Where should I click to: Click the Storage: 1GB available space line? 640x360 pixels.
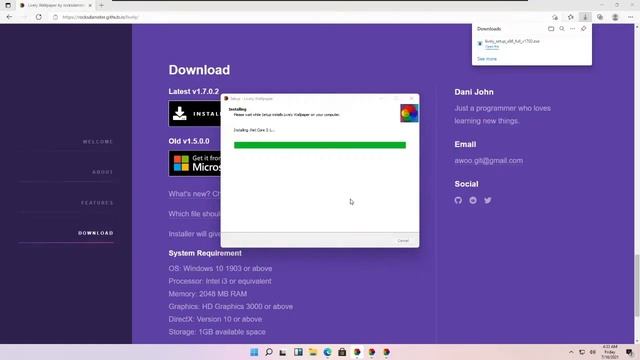click(217, 332)
